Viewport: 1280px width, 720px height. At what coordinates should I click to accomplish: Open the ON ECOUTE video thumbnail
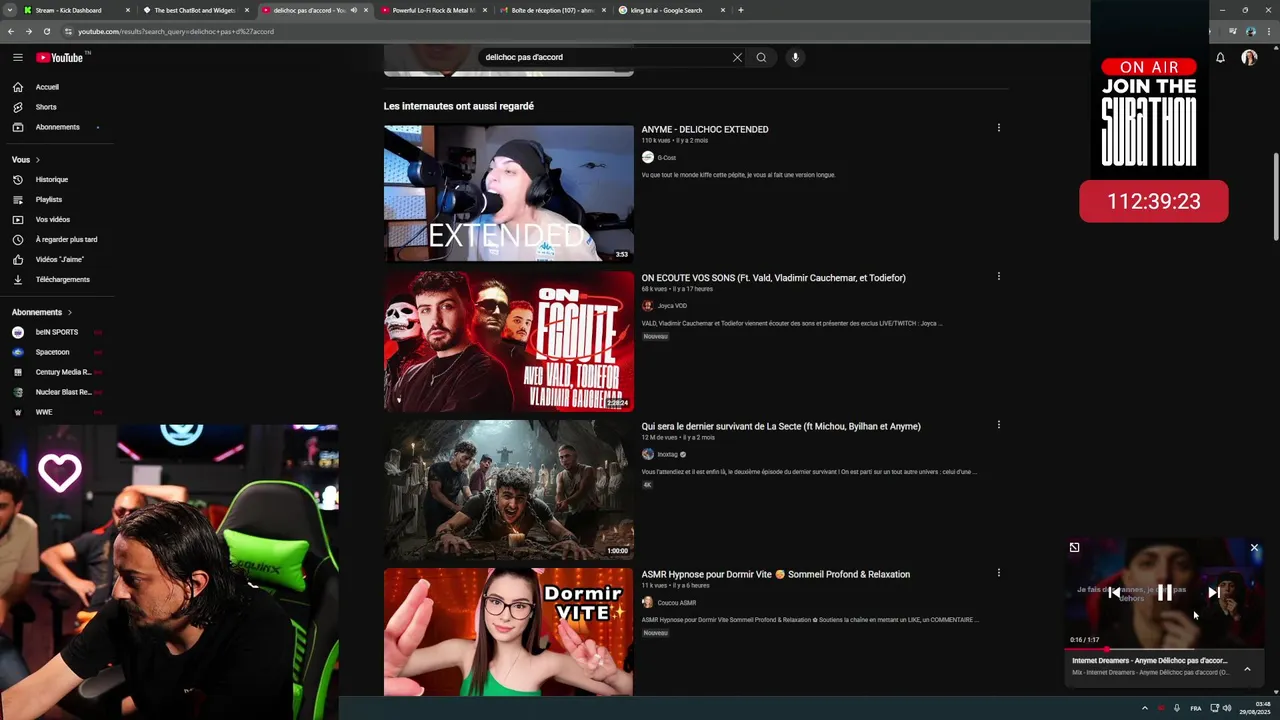point(508,341)
